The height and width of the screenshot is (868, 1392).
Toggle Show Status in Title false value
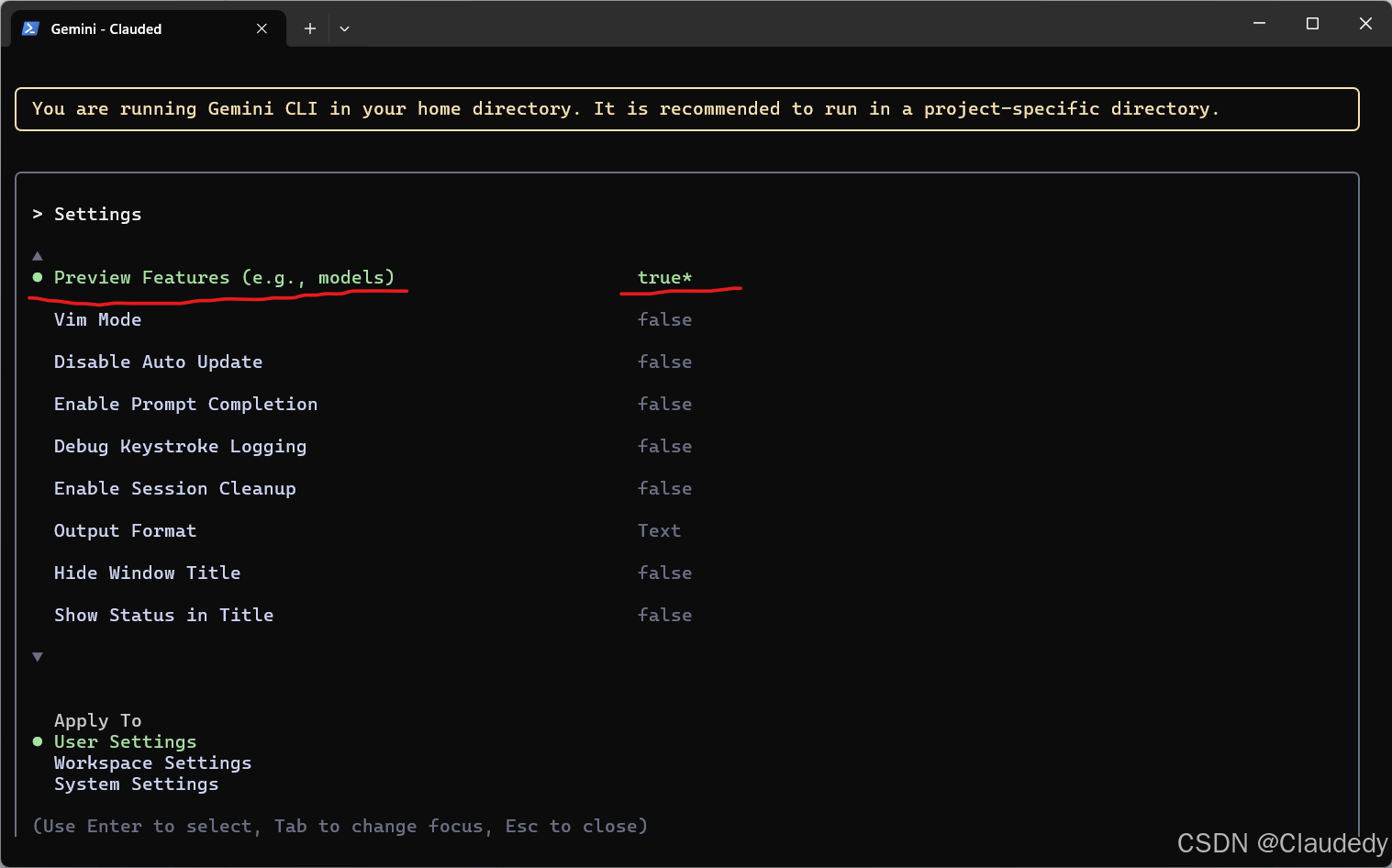tap(664, 615)
